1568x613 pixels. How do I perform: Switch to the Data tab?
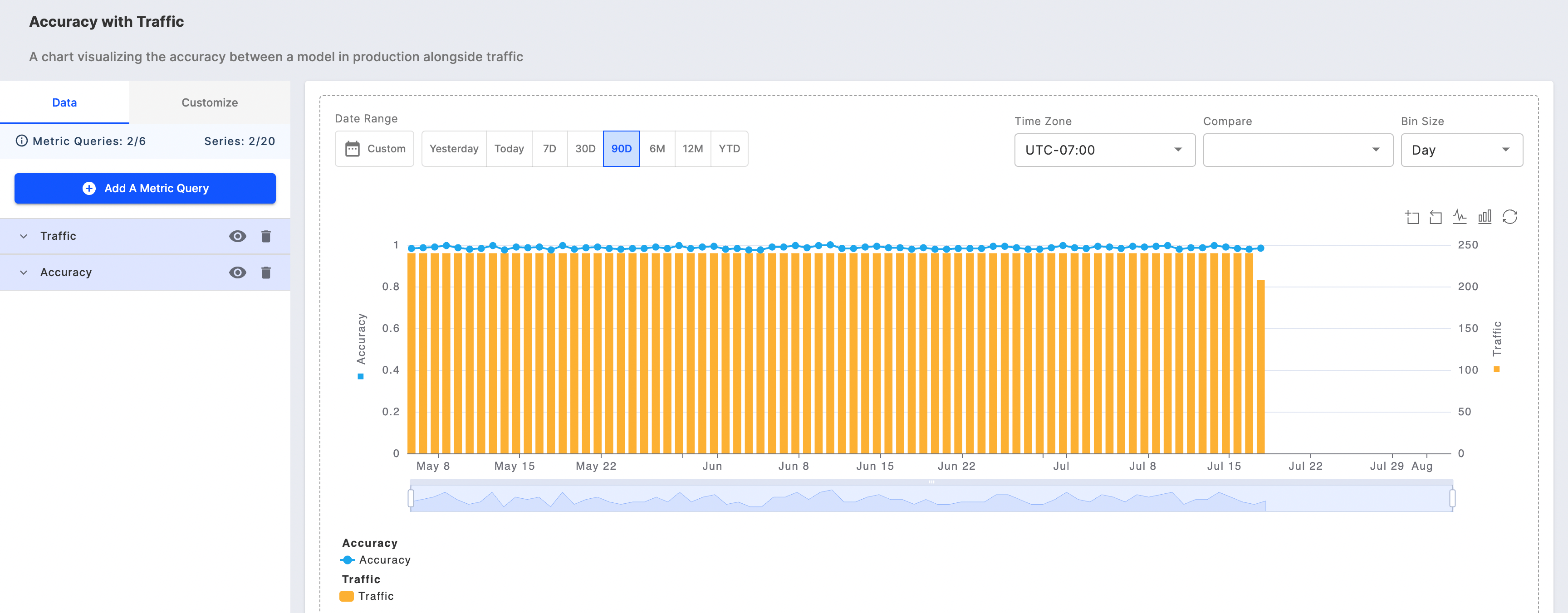(x=64, y=103)
